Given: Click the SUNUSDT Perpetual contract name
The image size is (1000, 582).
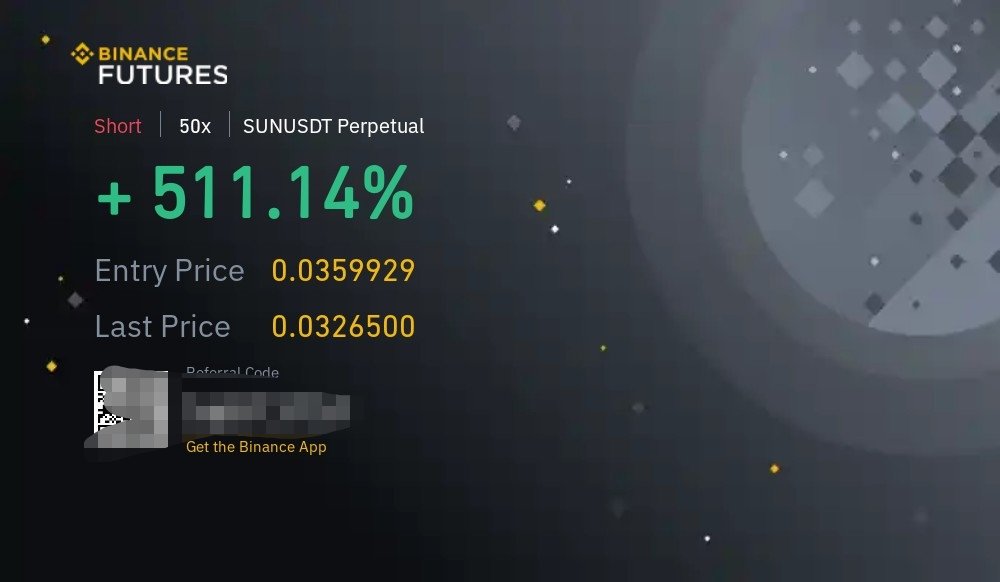Looking at the screenshot, I should (334, 126).
